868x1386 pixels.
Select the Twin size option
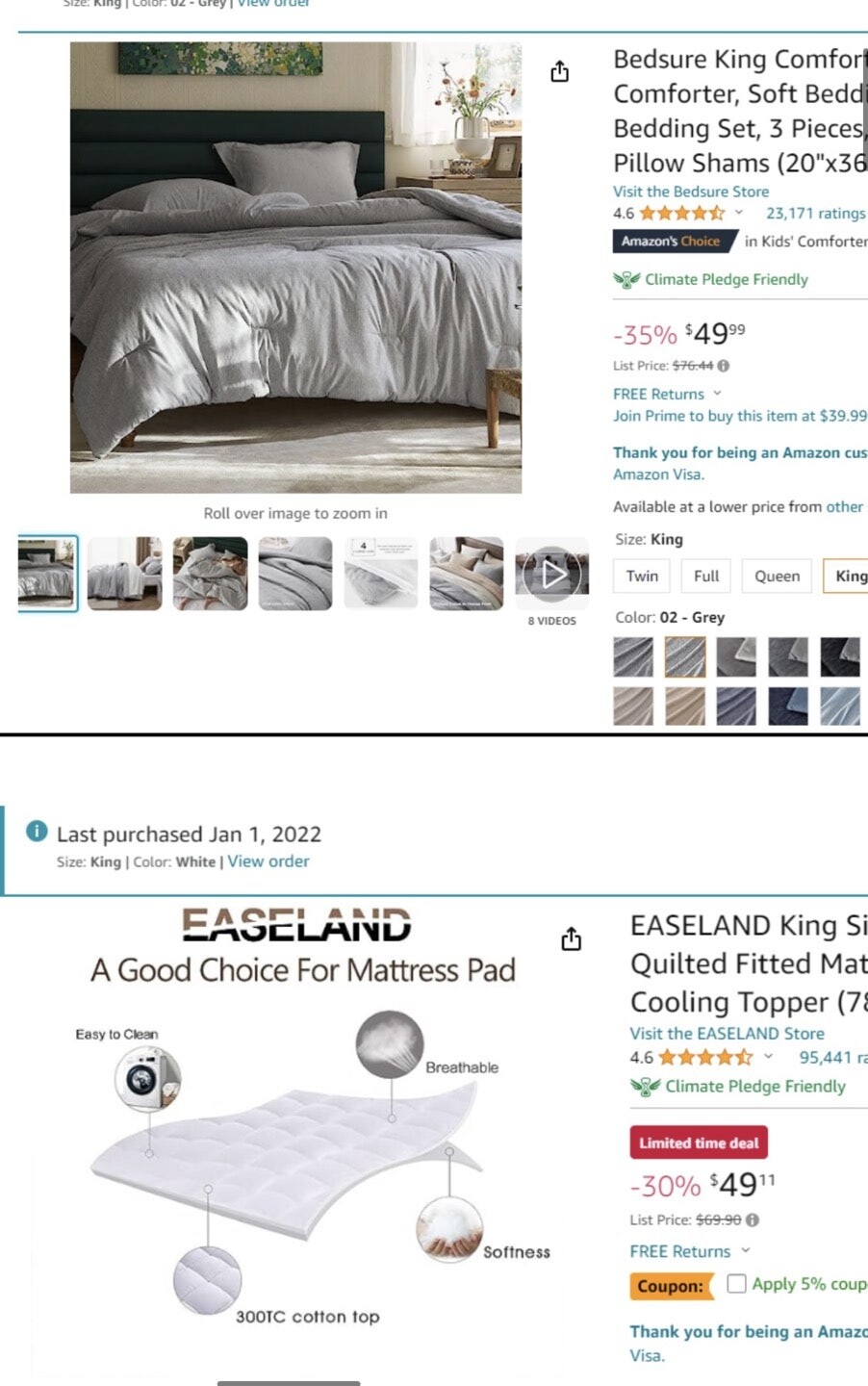click(642, 576)
